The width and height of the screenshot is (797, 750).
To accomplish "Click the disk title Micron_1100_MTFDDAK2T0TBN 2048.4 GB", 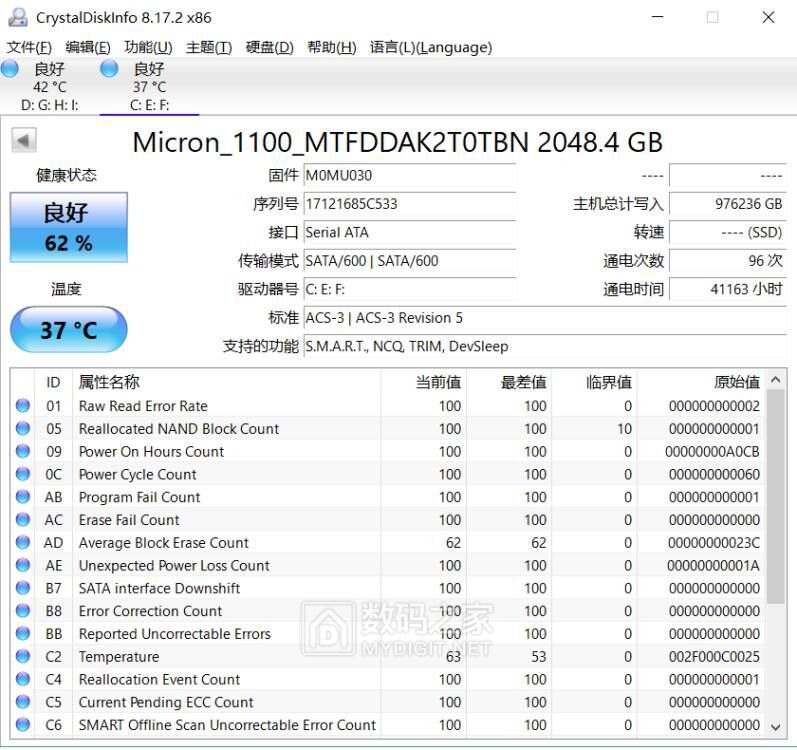I will 397,142.
